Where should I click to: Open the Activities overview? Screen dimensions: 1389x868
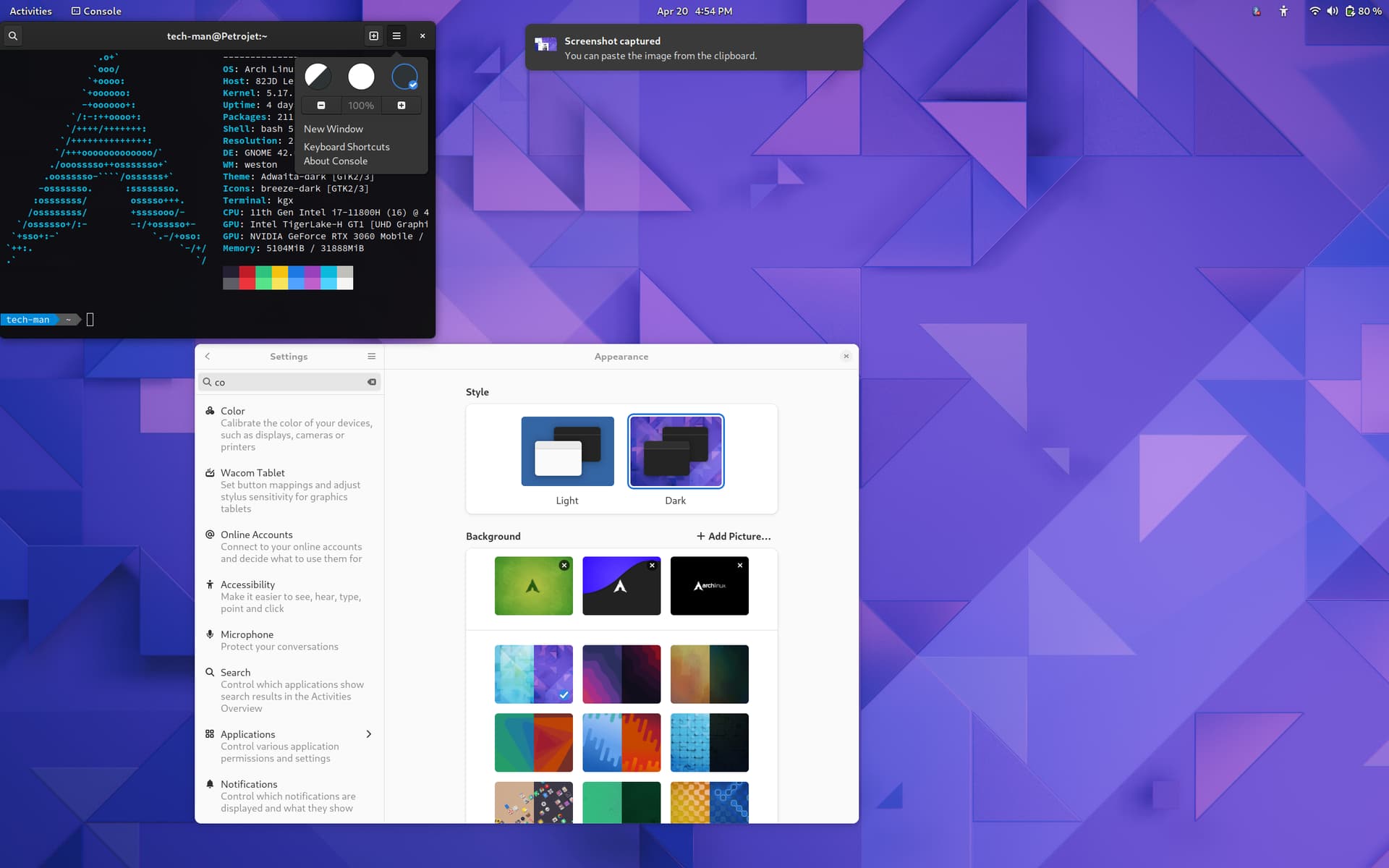pyautogui.click(x=30, y=11)
